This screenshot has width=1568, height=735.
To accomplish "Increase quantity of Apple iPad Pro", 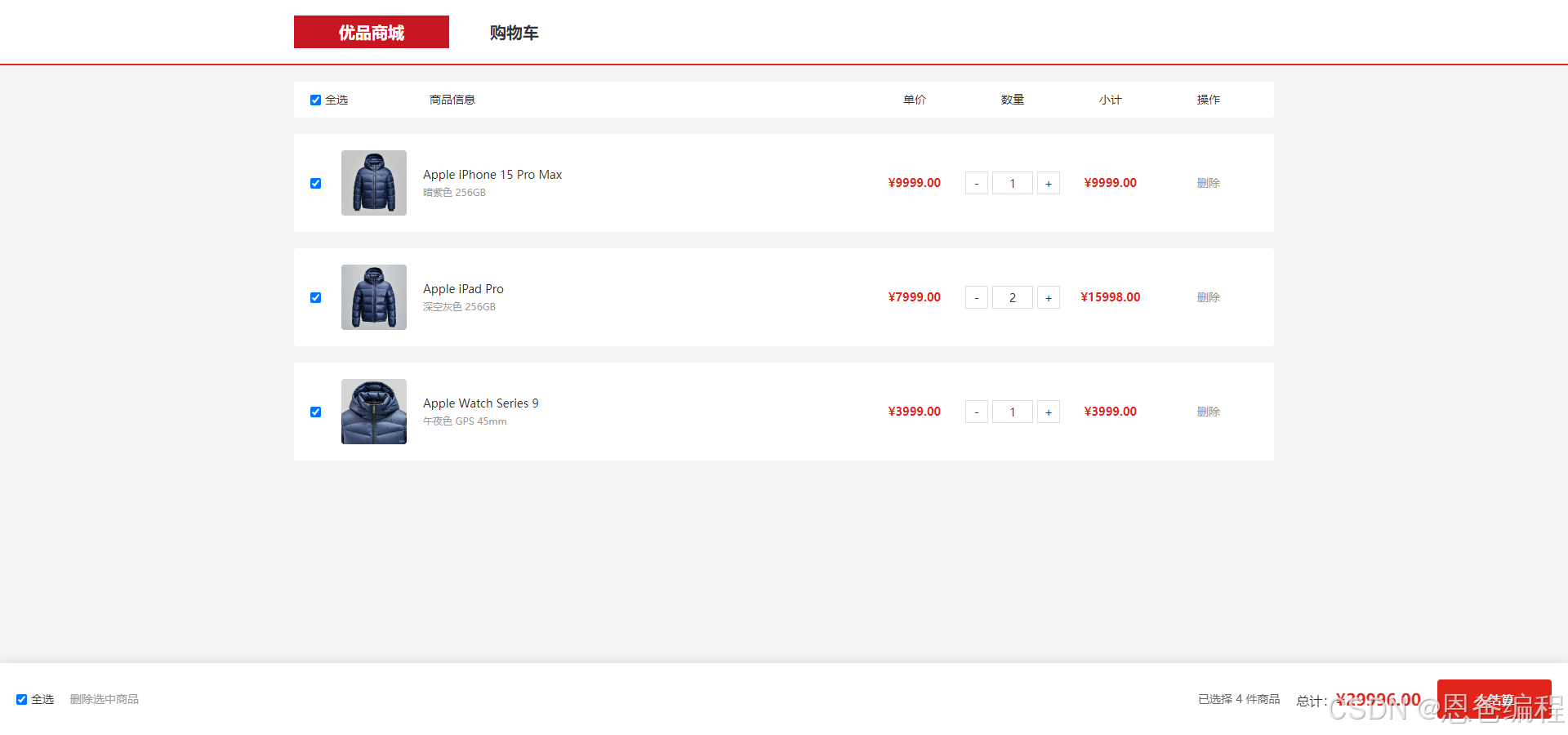I will (x=1049, y=297).
